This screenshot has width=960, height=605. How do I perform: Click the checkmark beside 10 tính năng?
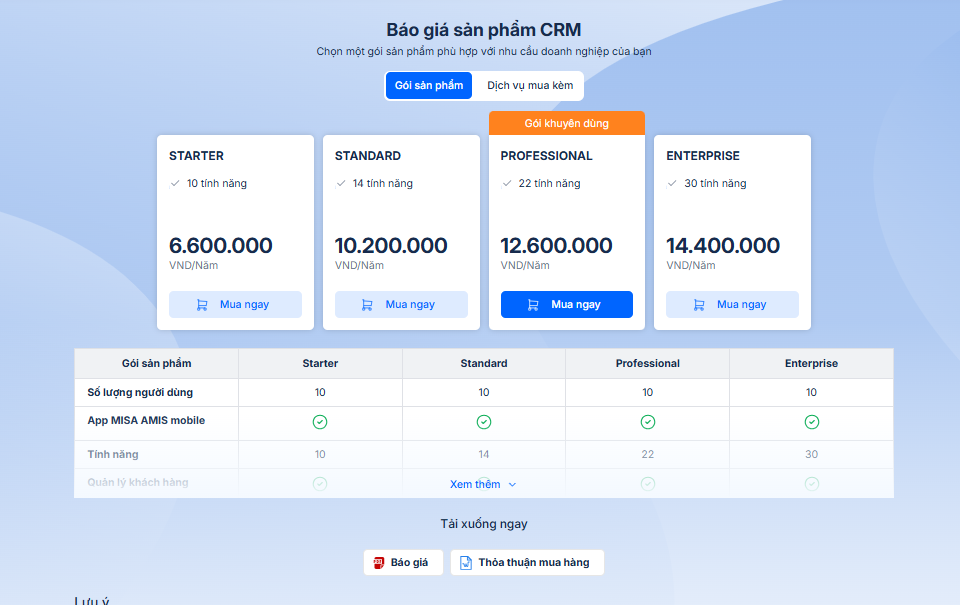[175, 183]
